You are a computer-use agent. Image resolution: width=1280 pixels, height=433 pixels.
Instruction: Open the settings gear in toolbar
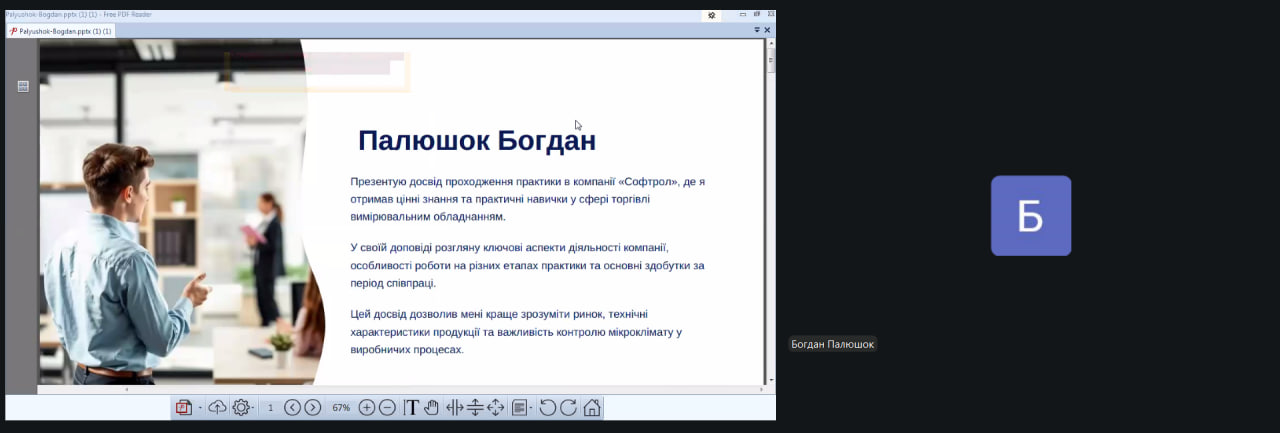pos(240,407)
